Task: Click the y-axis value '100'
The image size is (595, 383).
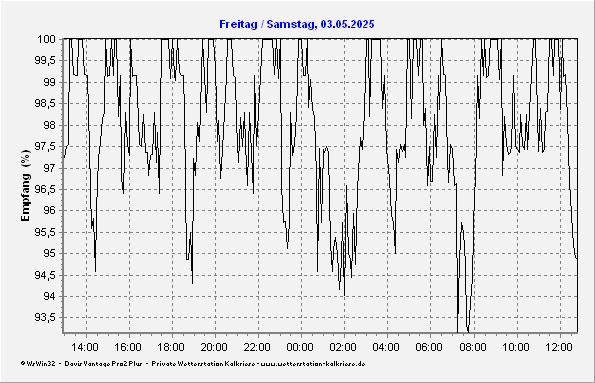Action: pyautogui.click(x=46, y=39)
